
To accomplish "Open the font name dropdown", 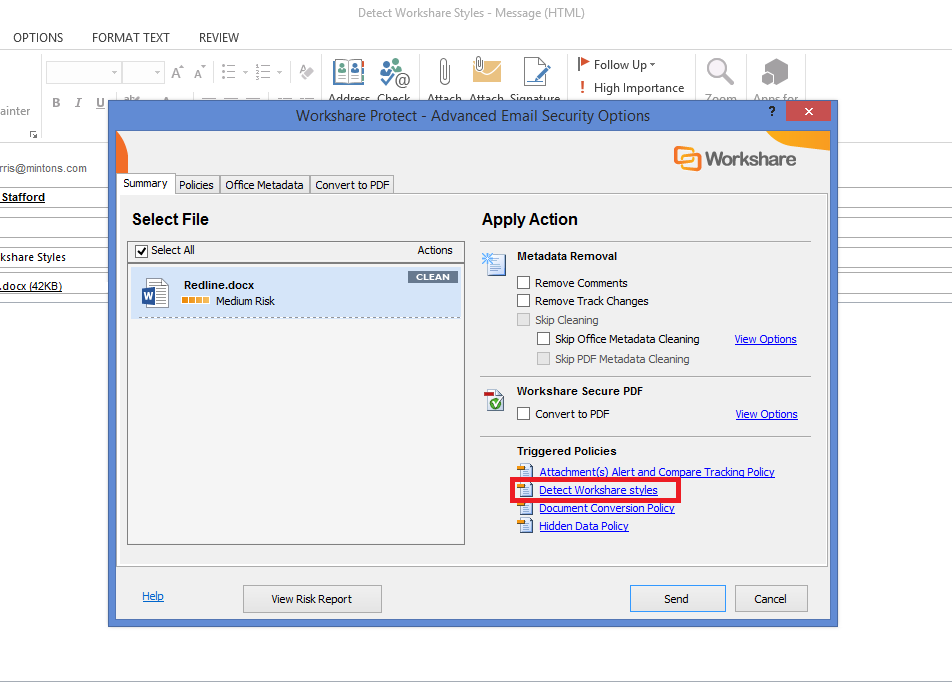I will (114, 73).
